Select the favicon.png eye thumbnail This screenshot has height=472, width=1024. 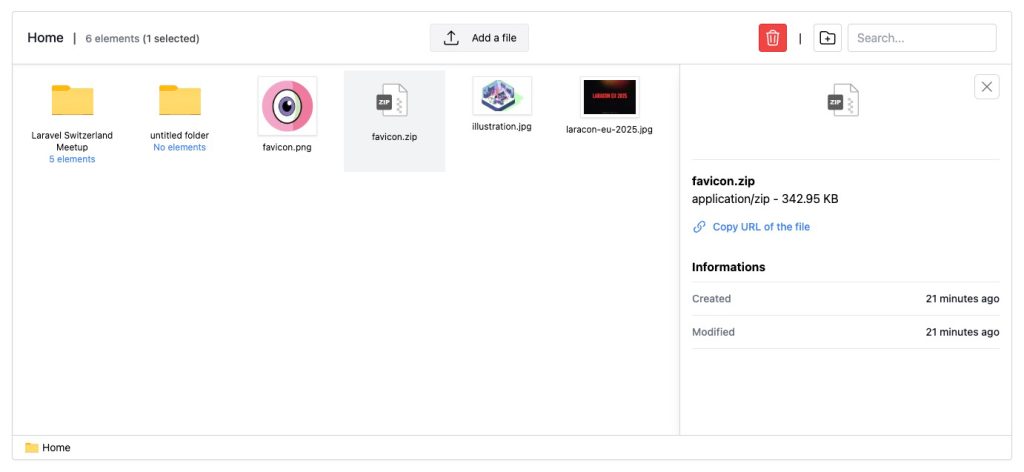[287, 106]
